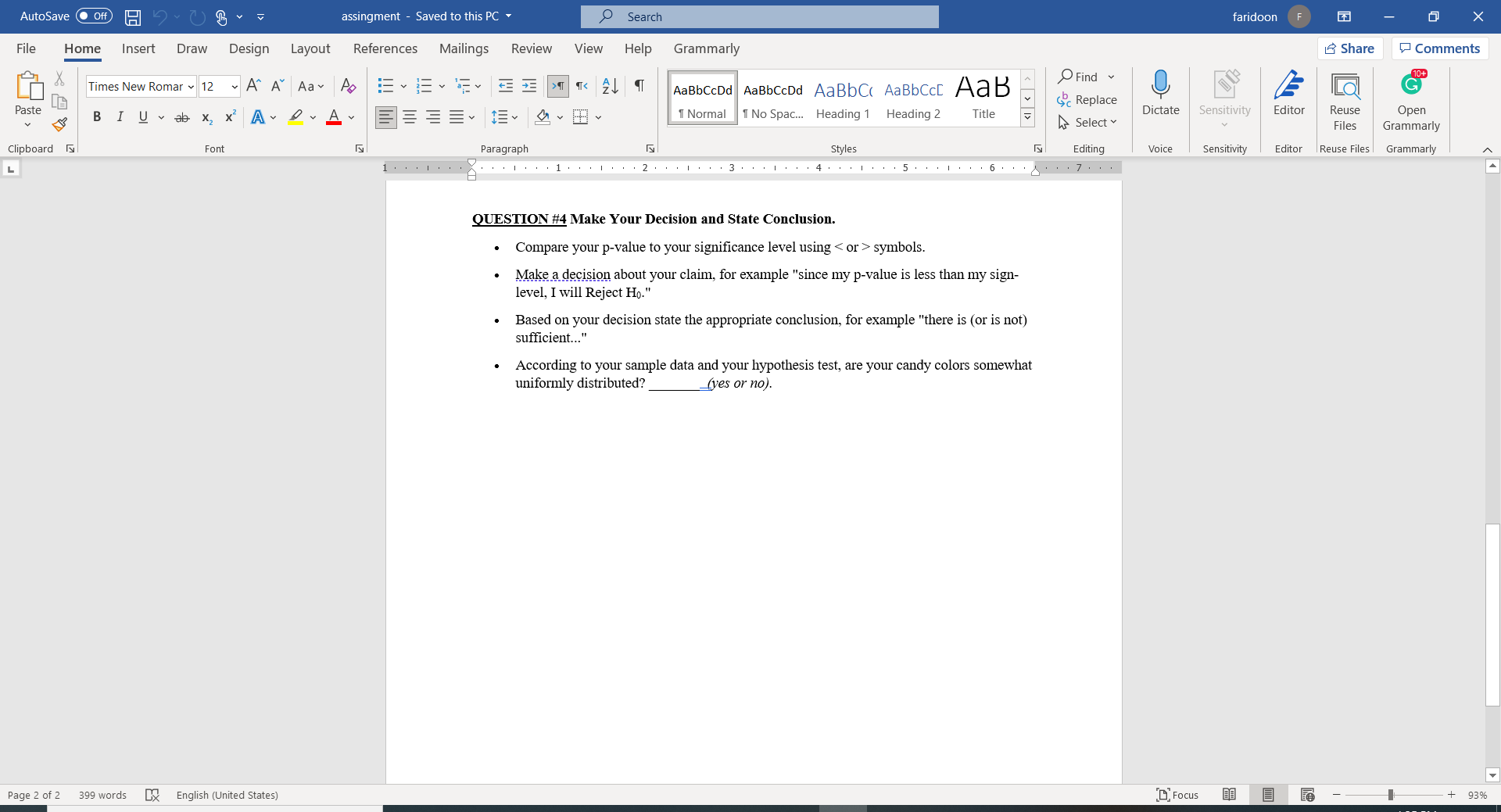Click the Comments button
The width and height of the screenshot is (1501, 812).
click(1440, 48)
